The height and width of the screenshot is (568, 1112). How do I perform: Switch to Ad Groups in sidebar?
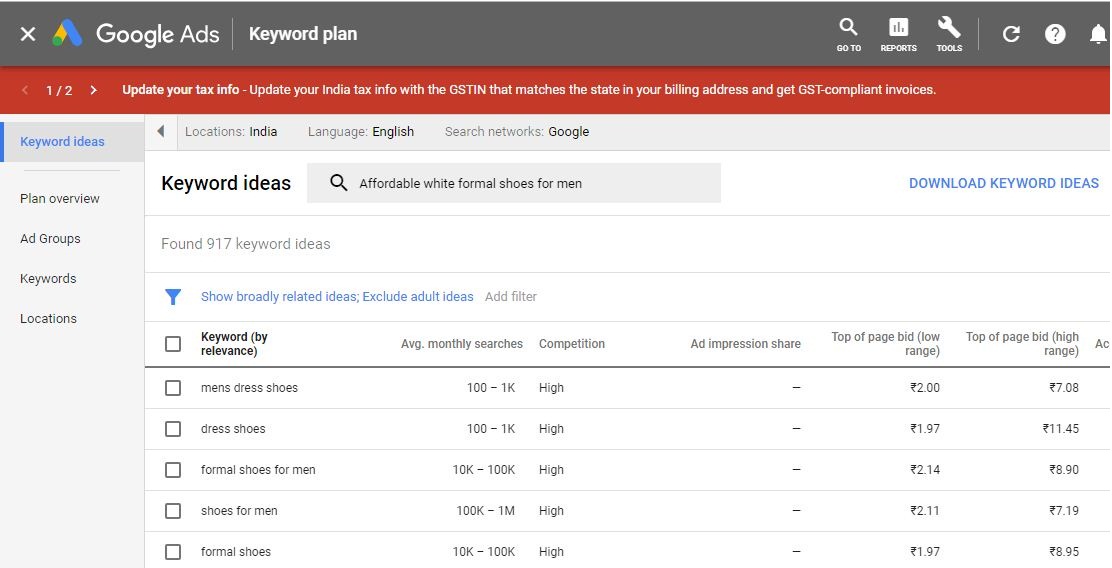point(50,239)
